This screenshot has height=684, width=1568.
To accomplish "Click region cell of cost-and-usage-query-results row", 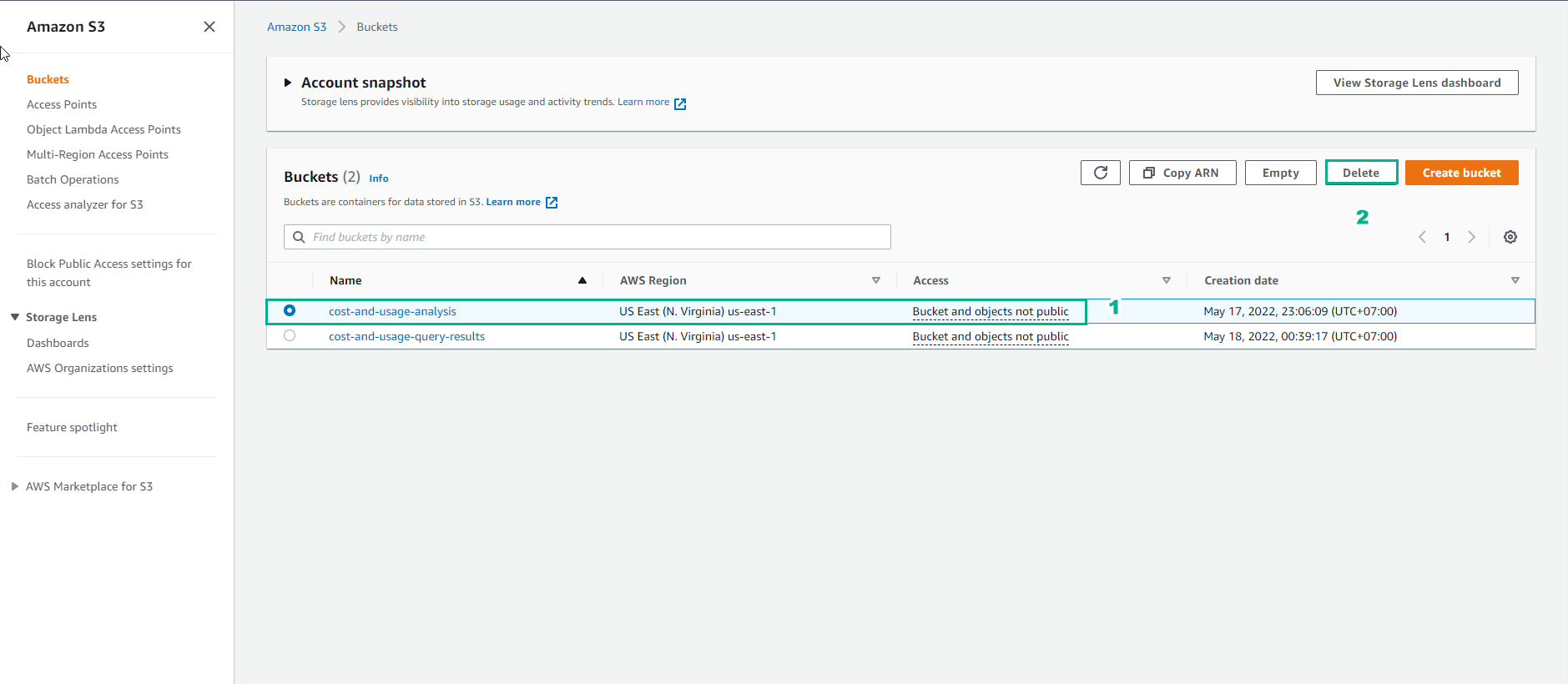I will 698,336.
